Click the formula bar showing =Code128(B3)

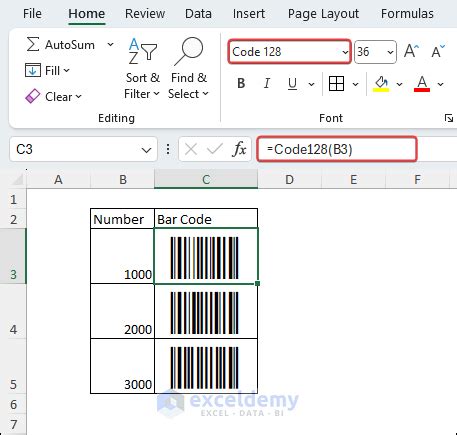(337, 149)
